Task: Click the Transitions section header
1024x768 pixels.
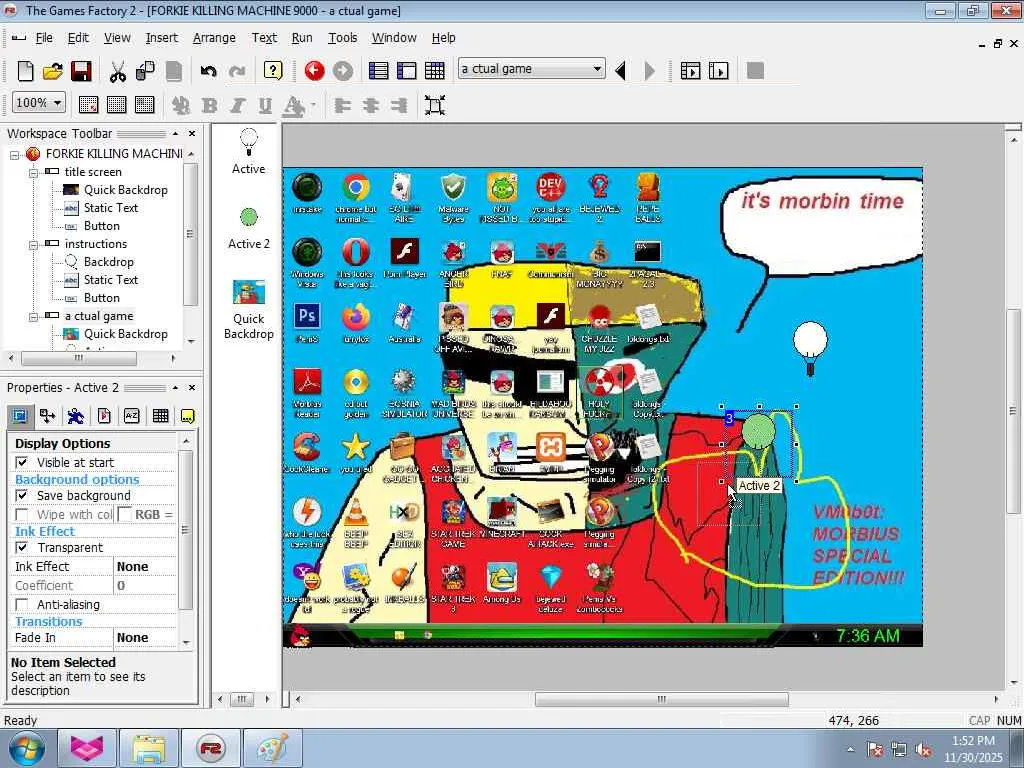Action: tap(49, 622)
